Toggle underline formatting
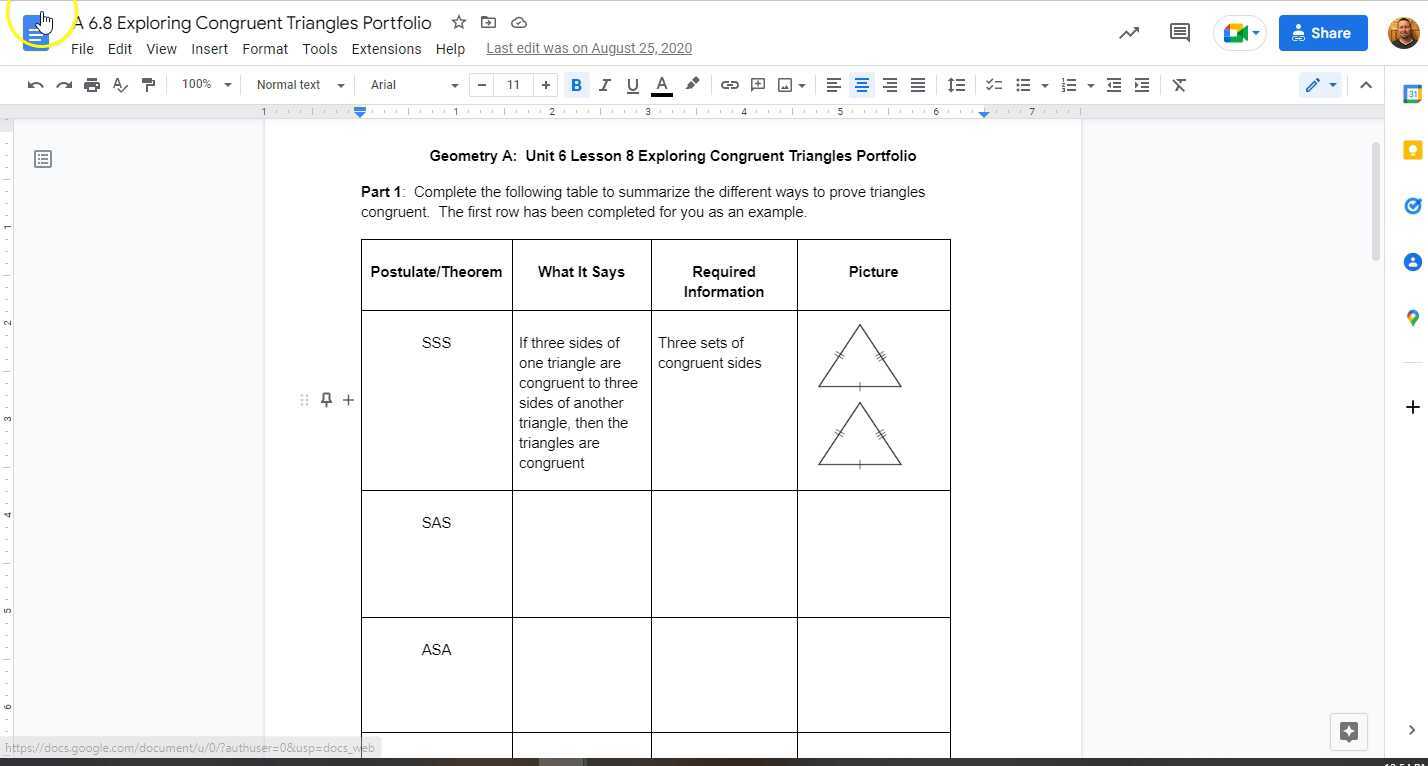1428x766 pixels. point(632,85)
